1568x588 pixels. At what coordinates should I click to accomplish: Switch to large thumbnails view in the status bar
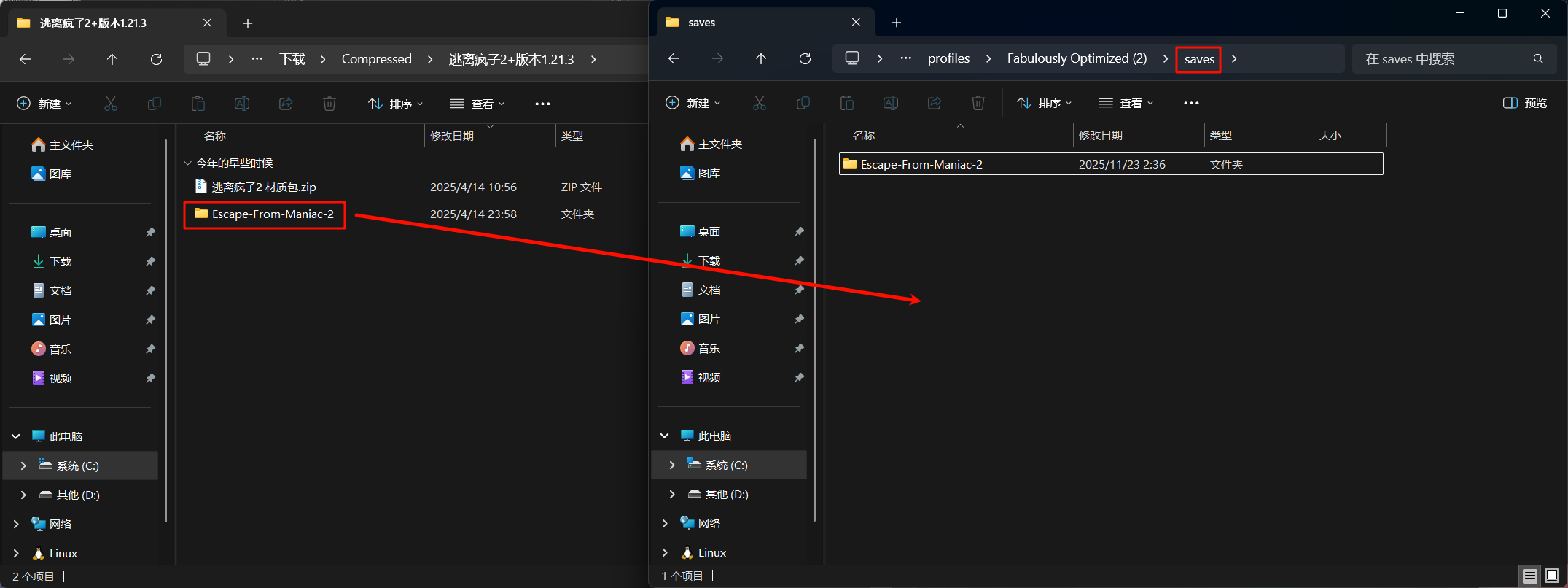(1552, 576)
